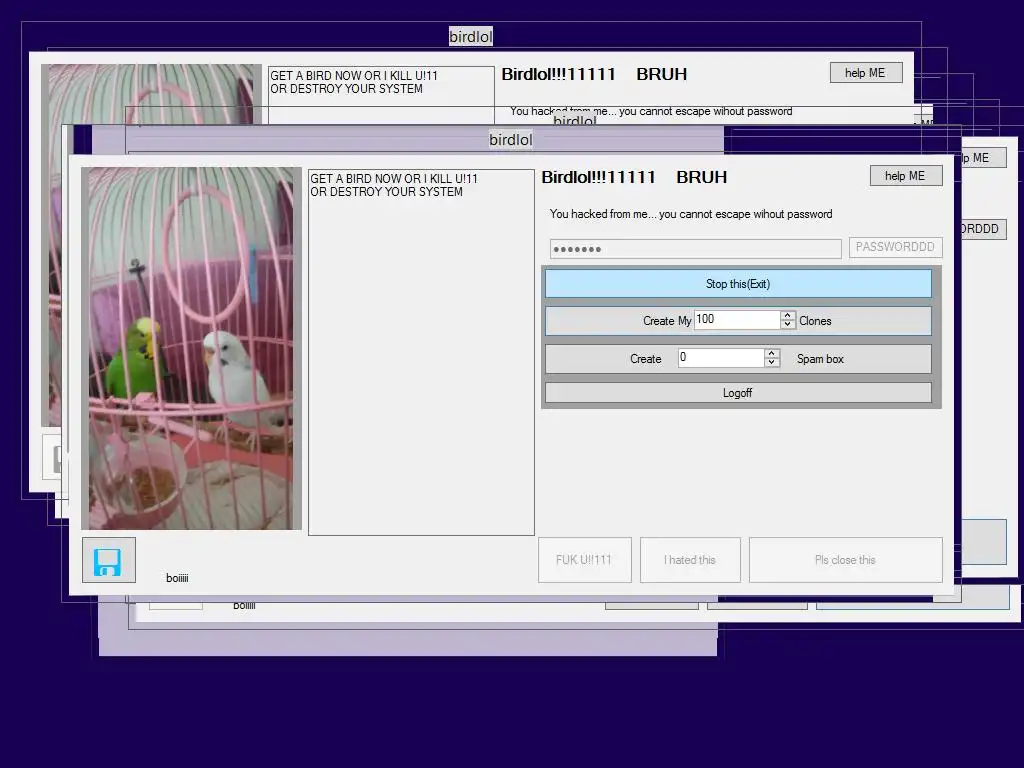Image resolution: width=1024 pixels, height=768 pixels.
Task: Click the text box in the back window
Action: [381, 95]
